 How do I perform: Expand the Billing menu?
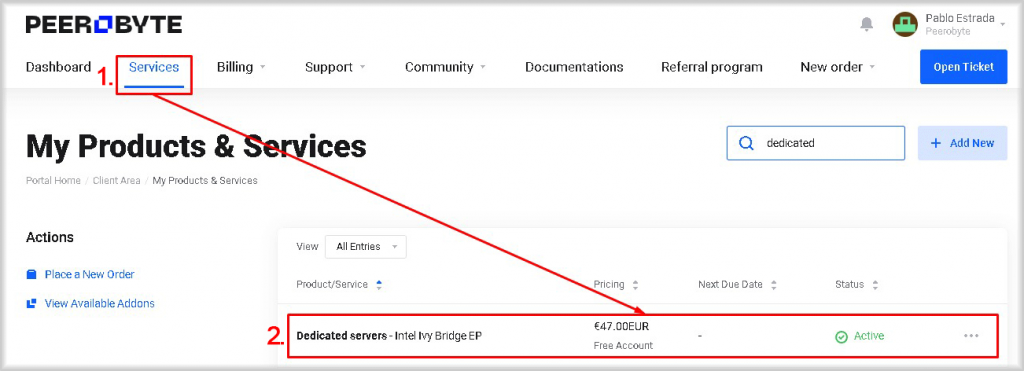(241, 67)
